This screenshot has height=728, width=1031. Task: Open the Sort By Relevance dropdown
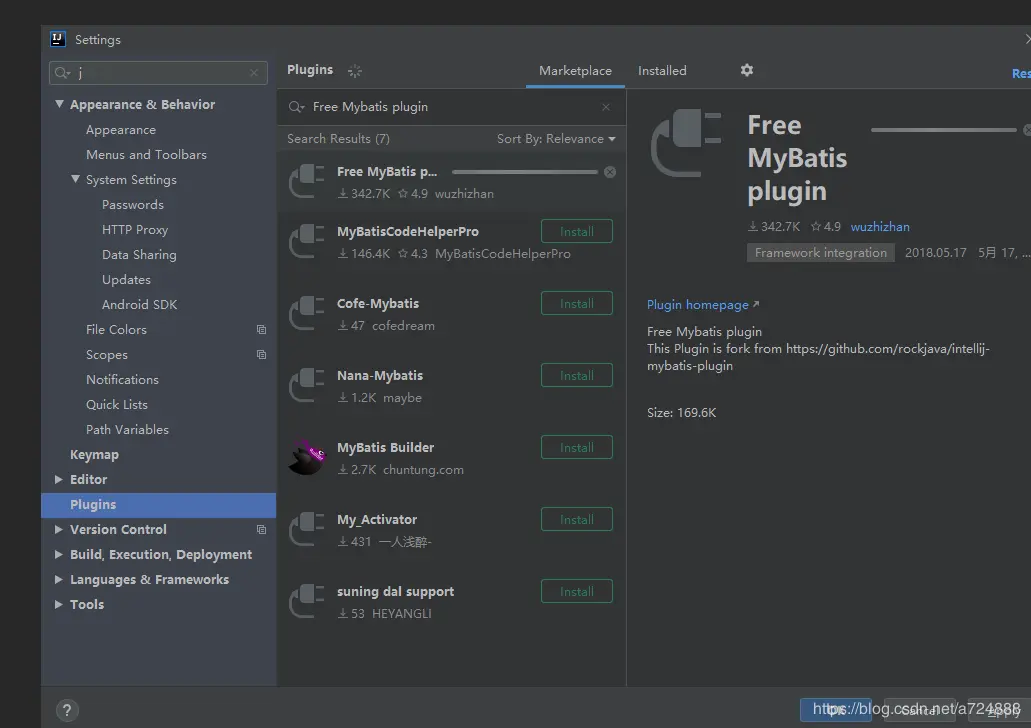click(556, 139)
